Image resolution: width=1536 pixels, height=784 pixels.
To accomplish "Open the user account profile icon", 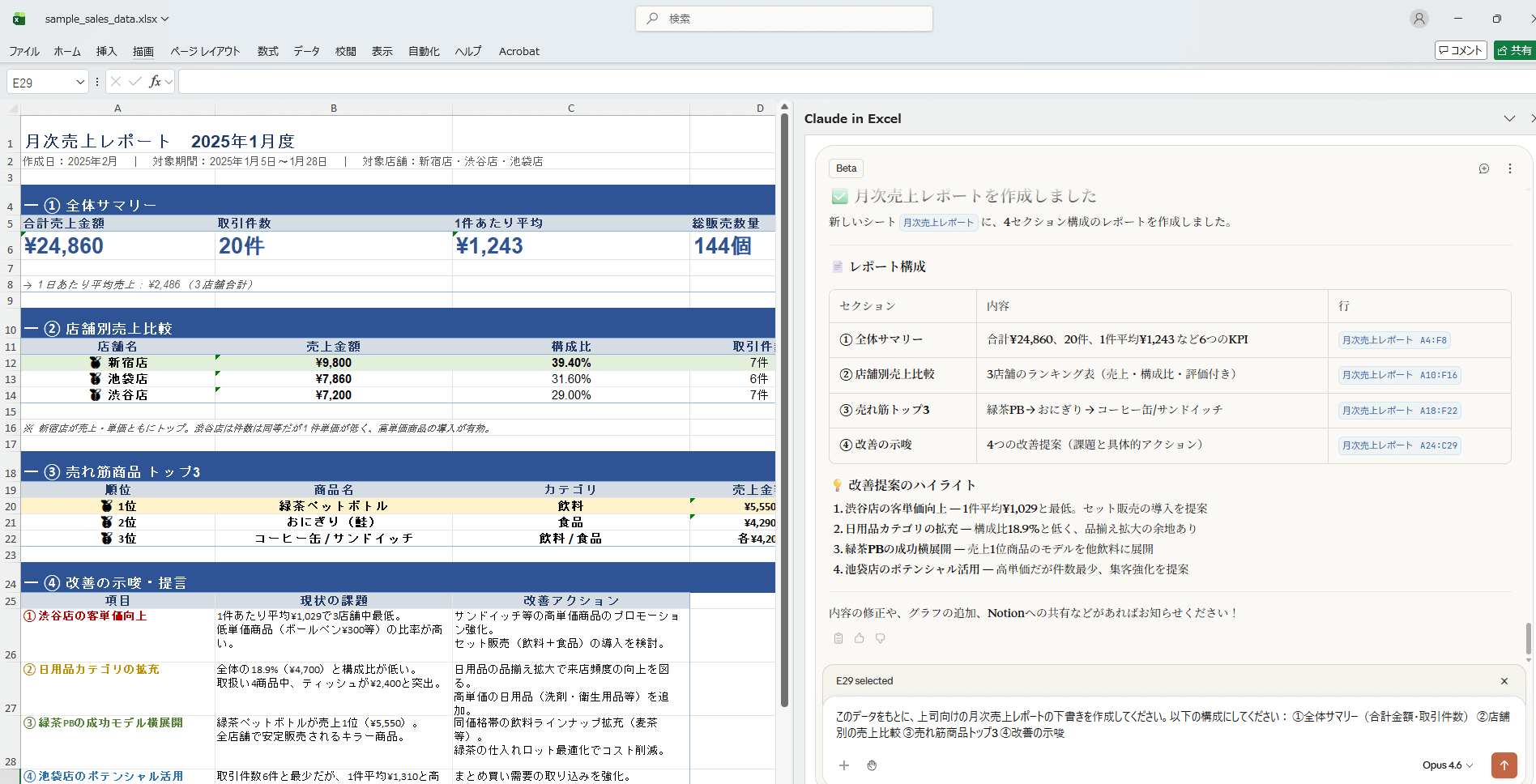I will click(x=1419, y=19).
